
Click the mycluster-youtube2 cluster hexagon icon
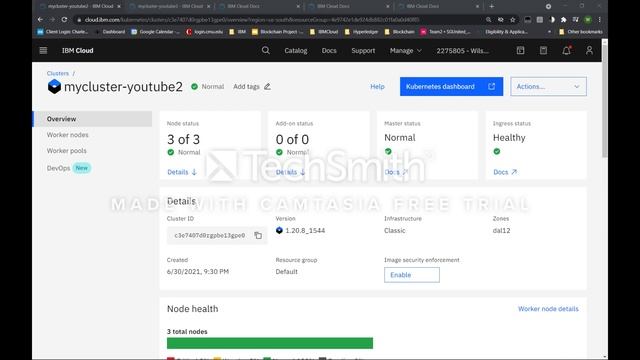pyautogui.click(x=54, y=87)
